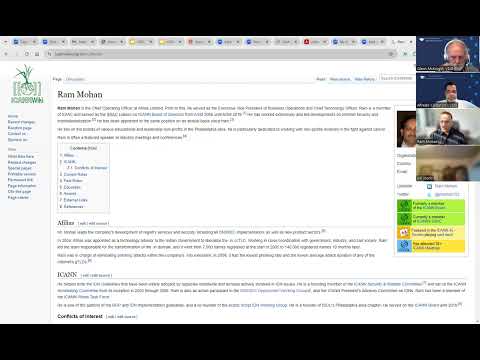
Task: Open ICANN Board of Directors link in intro
Action: coord(161,114)
